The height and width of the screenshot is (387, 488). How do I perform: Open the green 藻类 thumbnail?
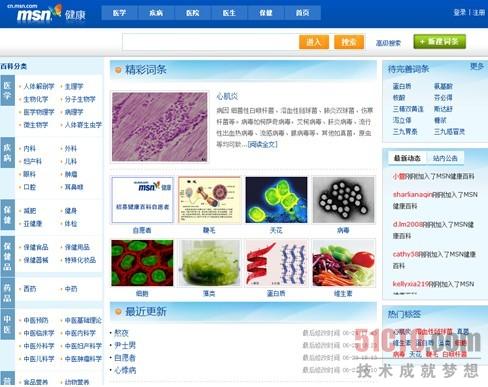[x=209, y=263]
